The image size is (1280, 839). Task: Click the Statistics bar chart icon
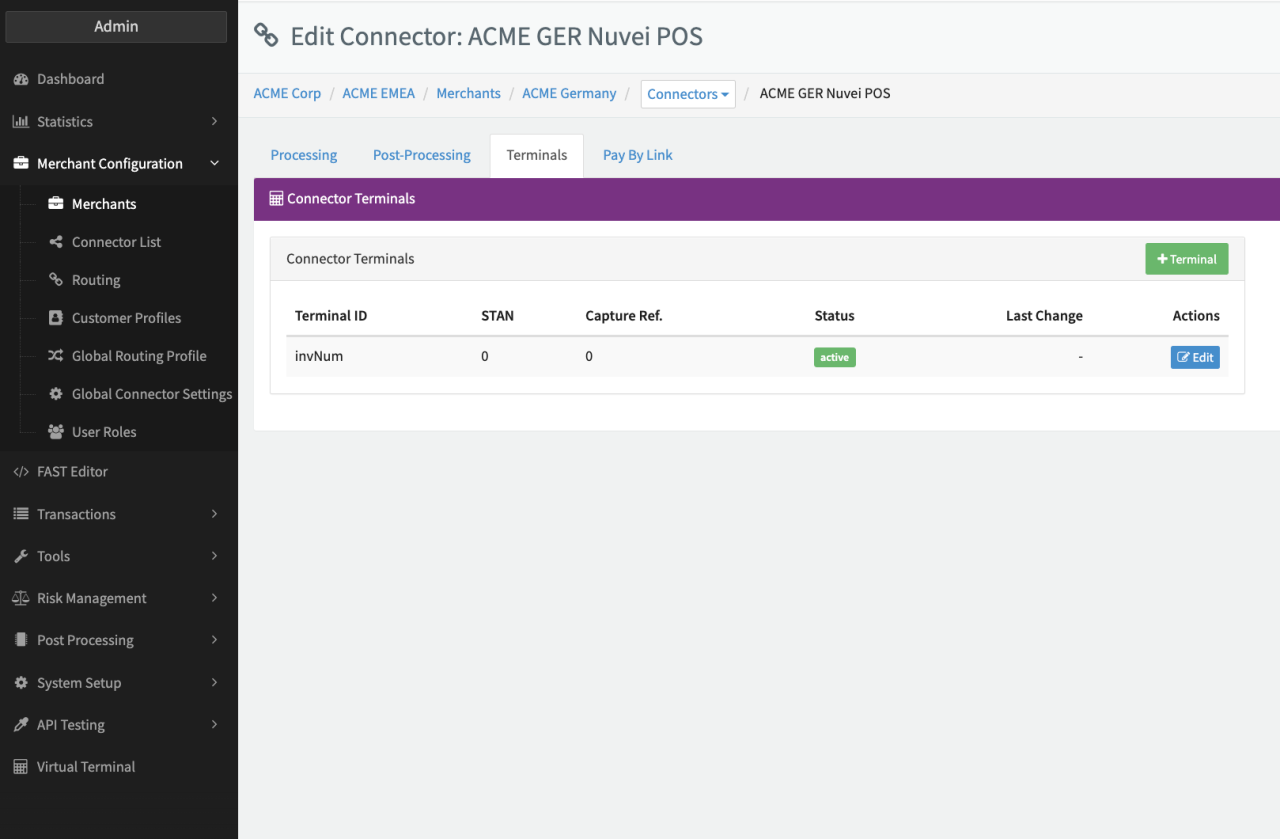(x=20, y=122)
